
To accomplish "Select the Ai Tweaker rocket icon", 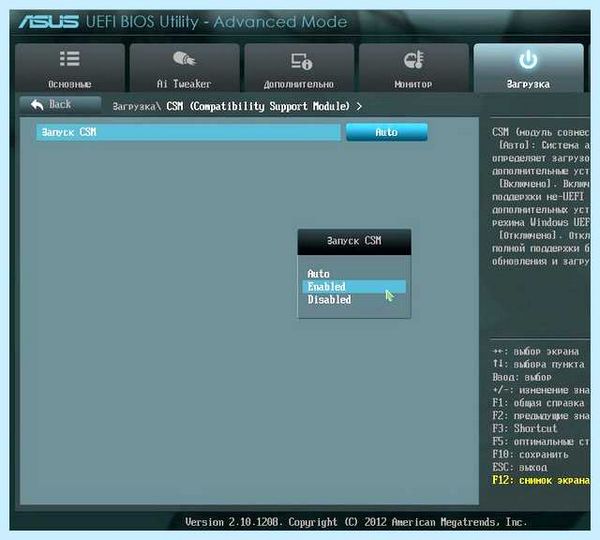I will point(184,59).
